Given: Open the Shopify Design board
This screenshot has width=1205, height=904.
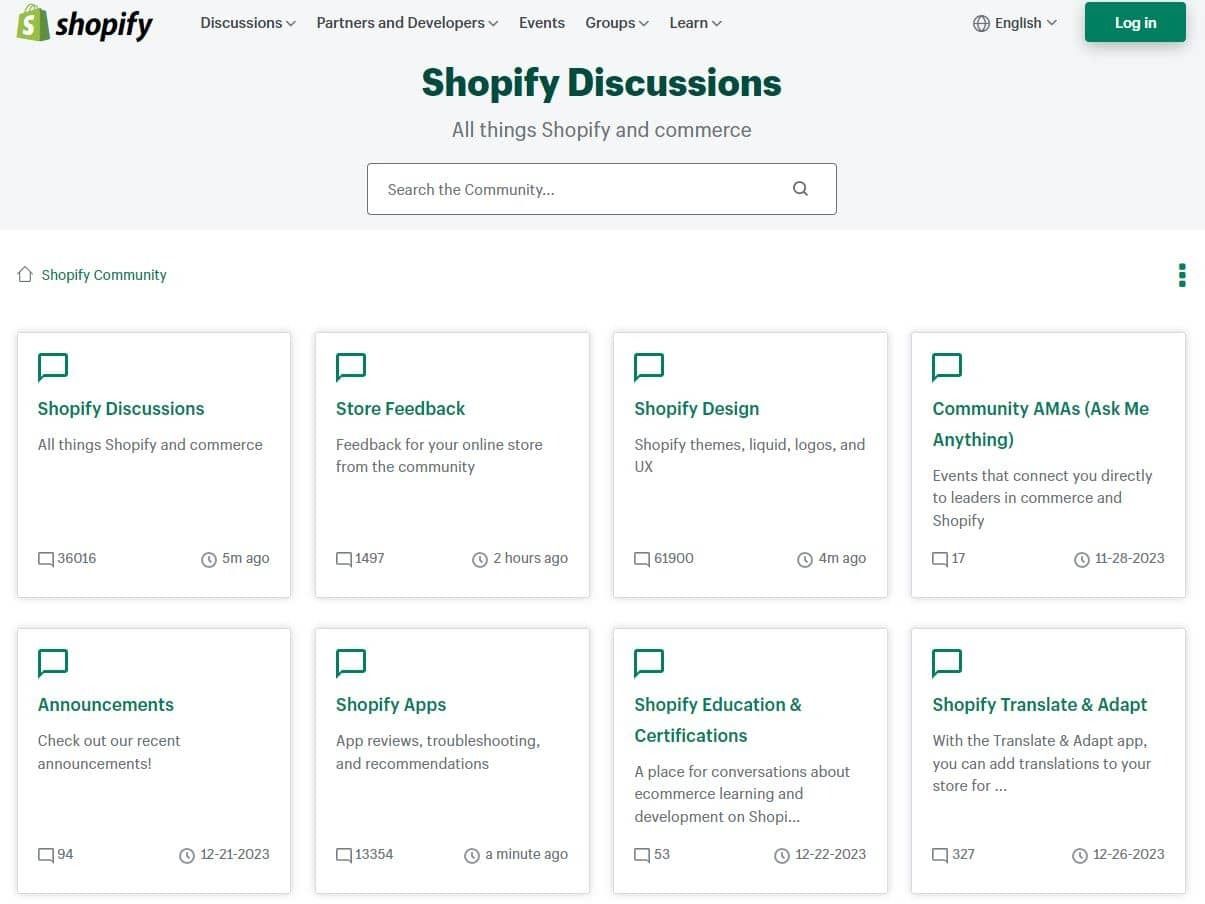Looking at the screenshot, I should (x=696, y=408).
